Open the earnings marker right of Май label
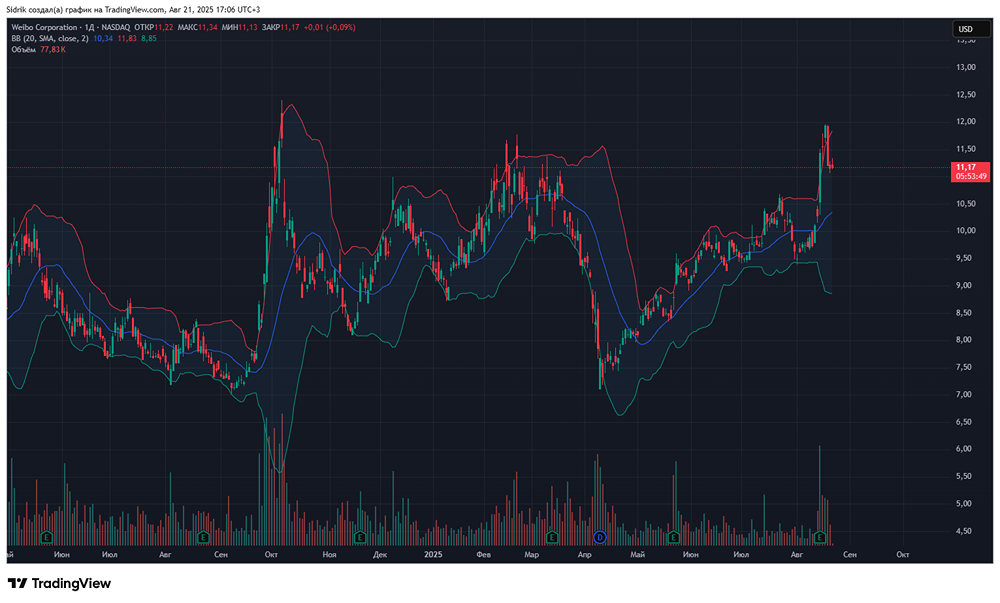 coord(673,537)
